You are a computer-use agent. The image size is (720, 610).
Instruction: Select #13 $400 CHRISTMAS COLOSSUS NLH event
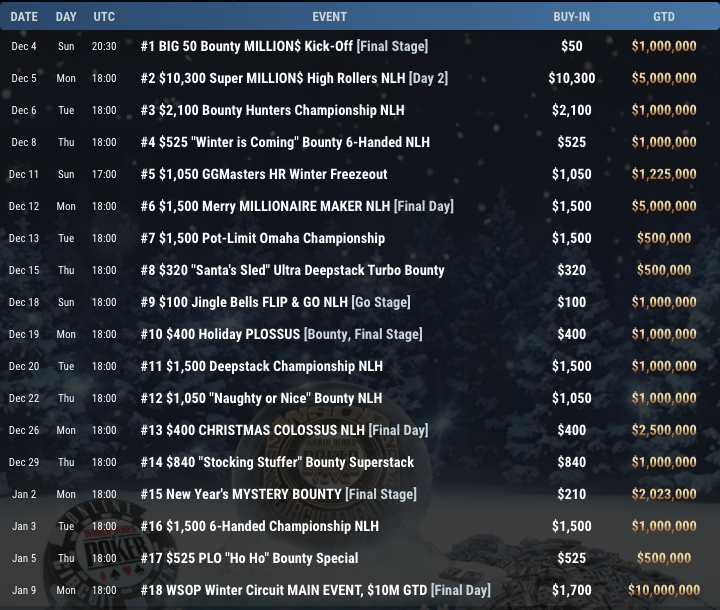click(284, 430)
